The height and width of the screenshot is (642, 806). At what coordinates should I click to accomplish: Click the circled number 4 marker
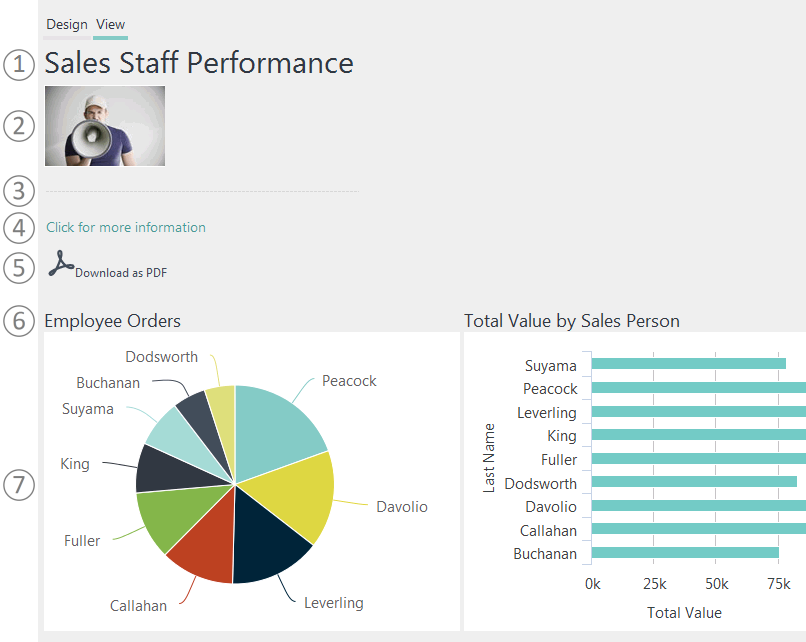[x=19, y=228]
